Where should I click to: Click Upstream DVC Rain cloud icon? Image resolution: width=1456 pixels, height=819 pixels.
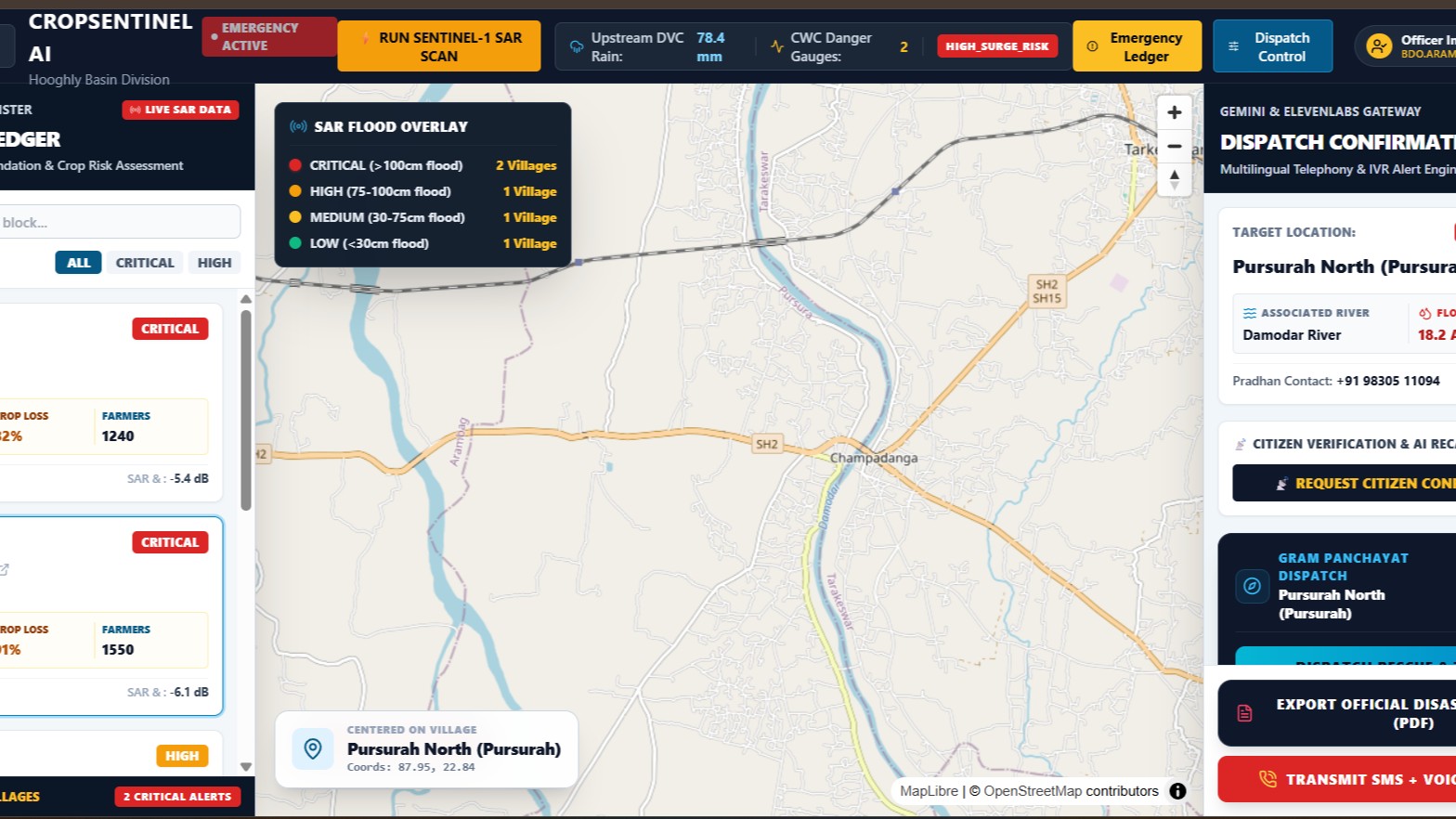tap(577, 46)
